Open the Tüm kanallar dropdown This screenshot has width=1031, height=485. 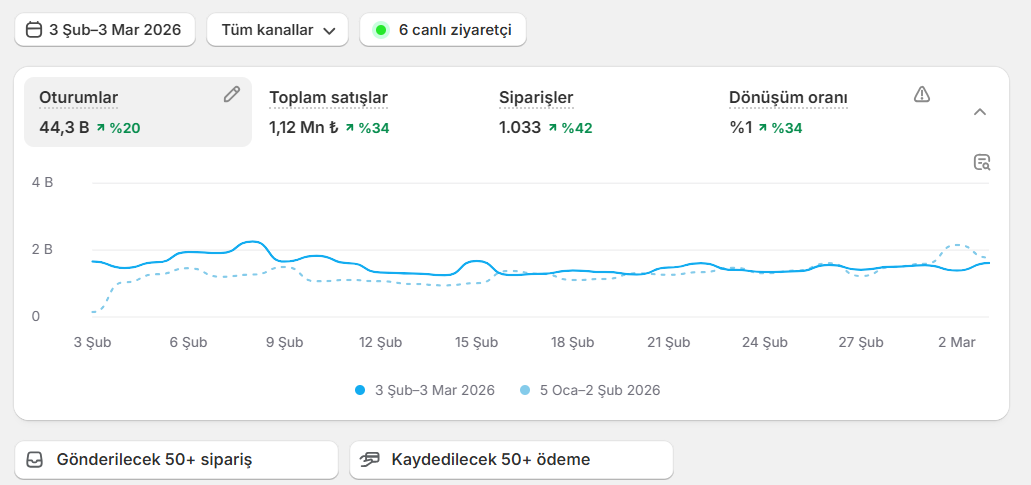pyautogui.click(x=277, y=30)
